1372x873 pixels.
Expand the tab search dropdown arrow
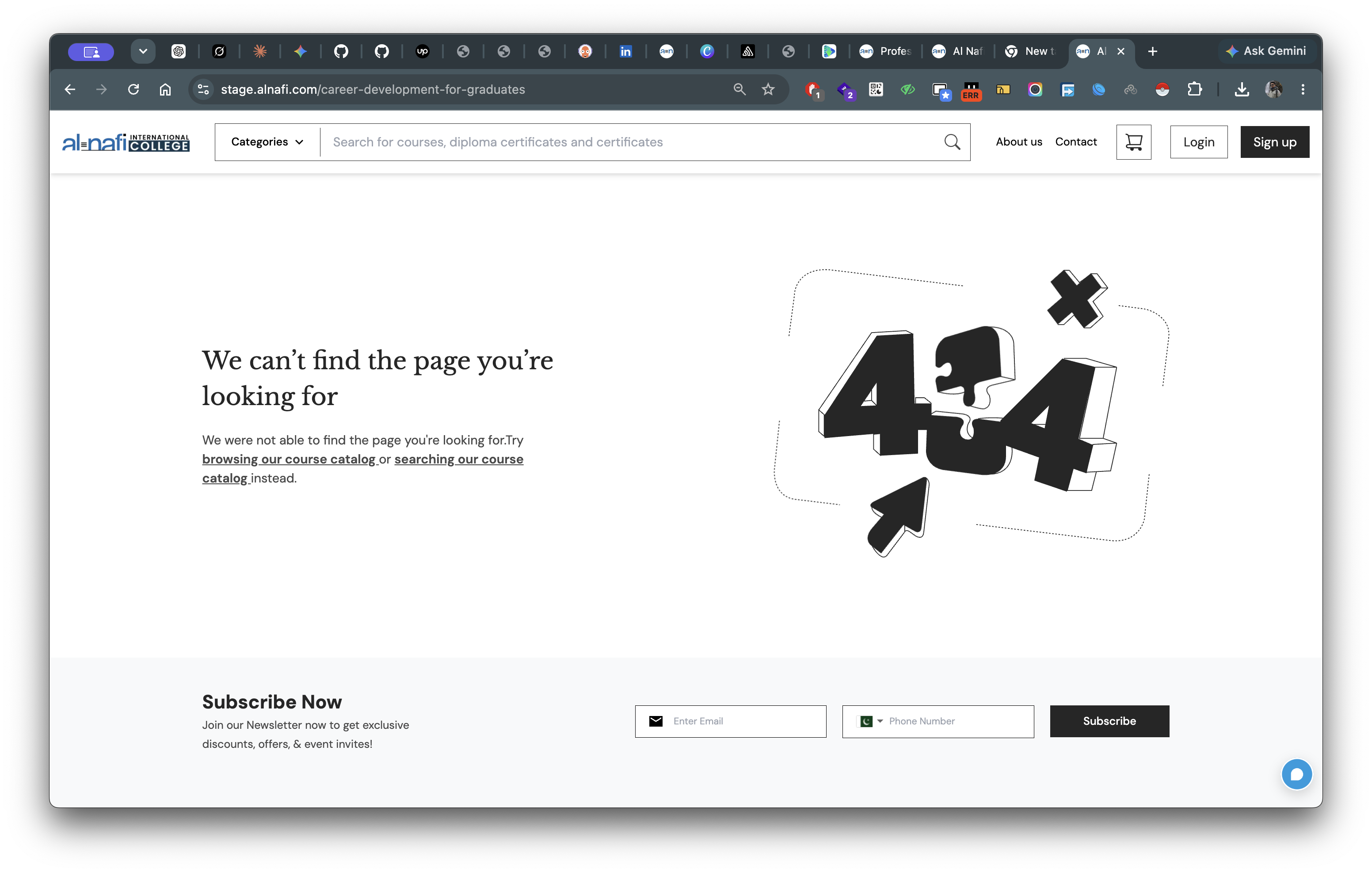(143, 51)
